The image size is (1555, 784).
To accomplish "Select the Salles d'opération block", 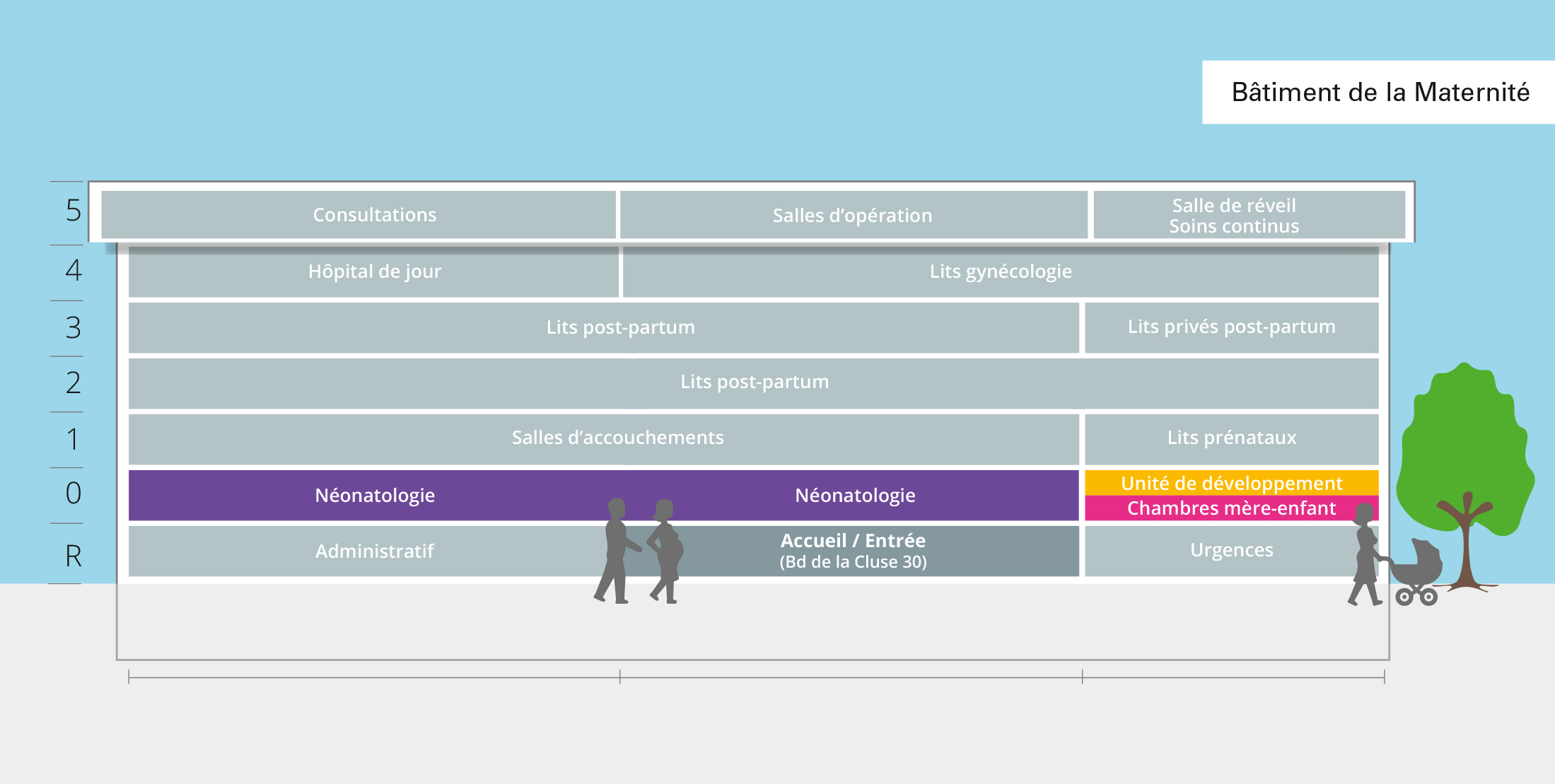I will (x=854, y=215).
